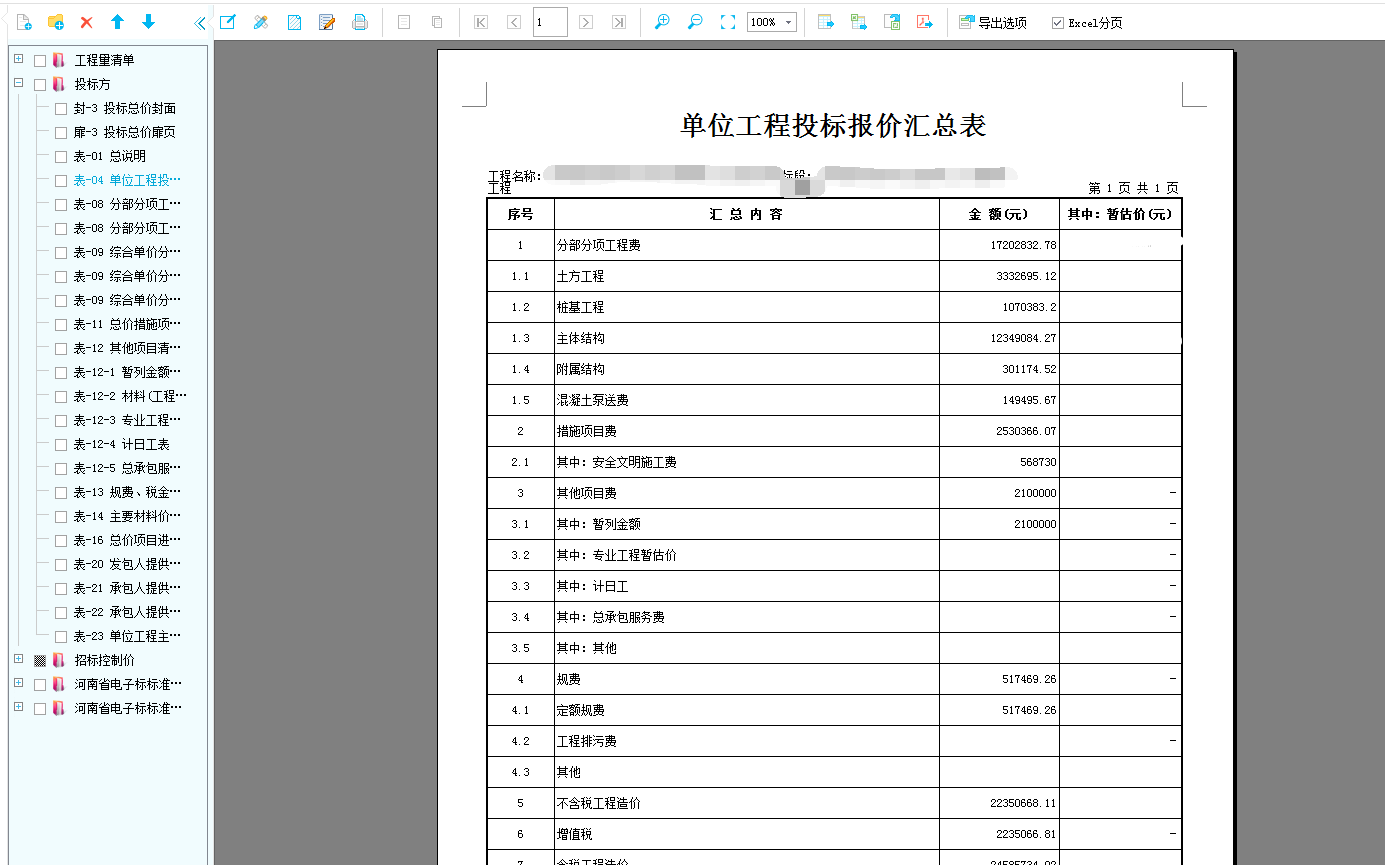The width and height of the screenshot is (1385, 865).
Task: Select the single page view icon
Action: [x=404, y=22]
